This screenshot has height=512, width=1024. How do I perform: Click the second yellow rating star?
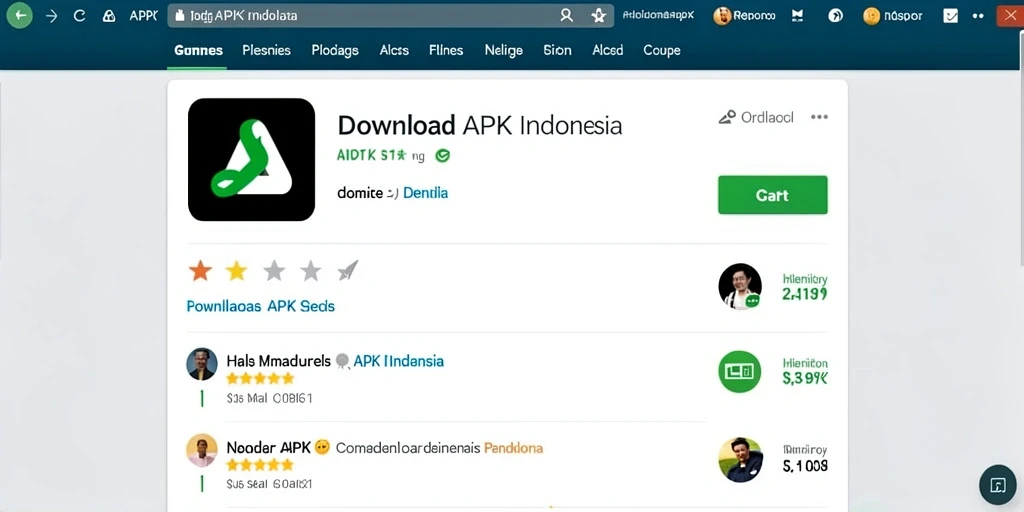click(236, 270)
